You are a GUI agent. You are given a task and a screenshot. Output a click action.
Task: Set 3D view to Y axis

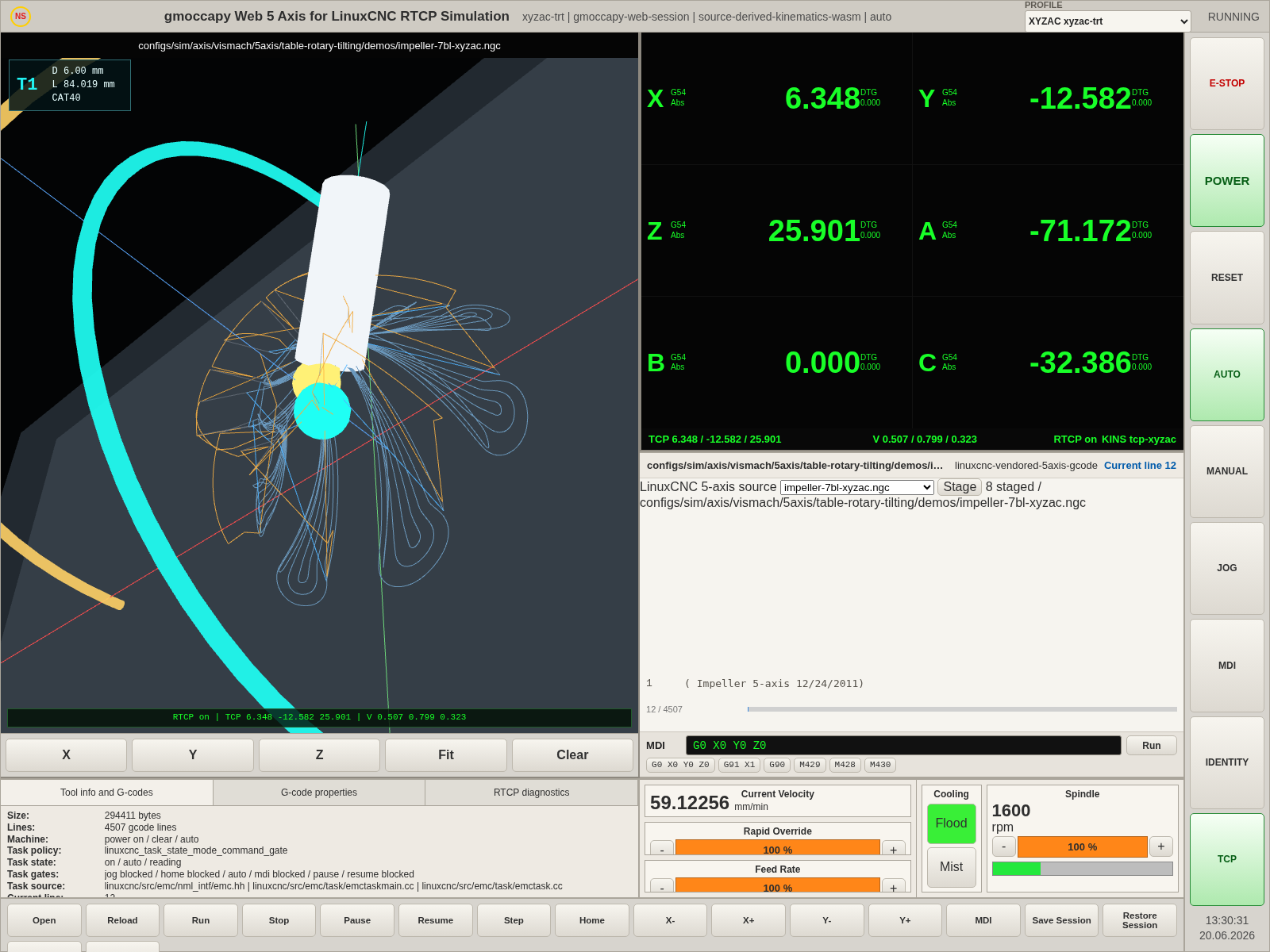193,755
